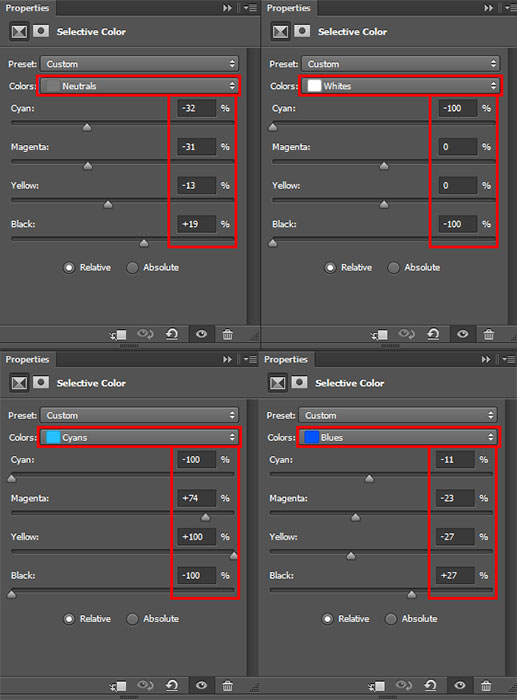Toggle layer visibility eye in Cyans panel
The width and height of the screenshot is (517, 700).
[201, 685]
